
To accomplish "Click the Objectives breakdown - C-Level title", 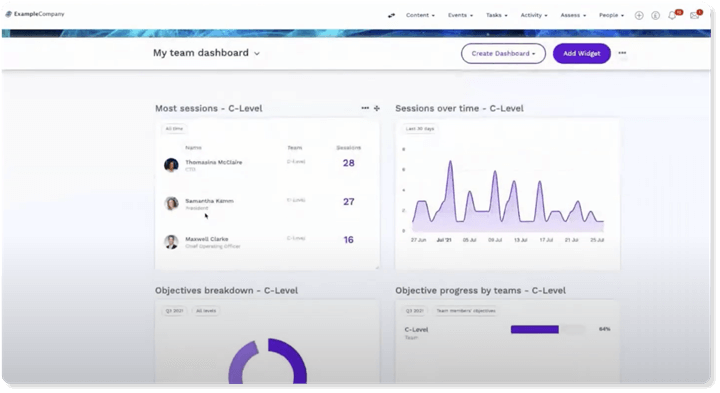I will tap(226, 291).
